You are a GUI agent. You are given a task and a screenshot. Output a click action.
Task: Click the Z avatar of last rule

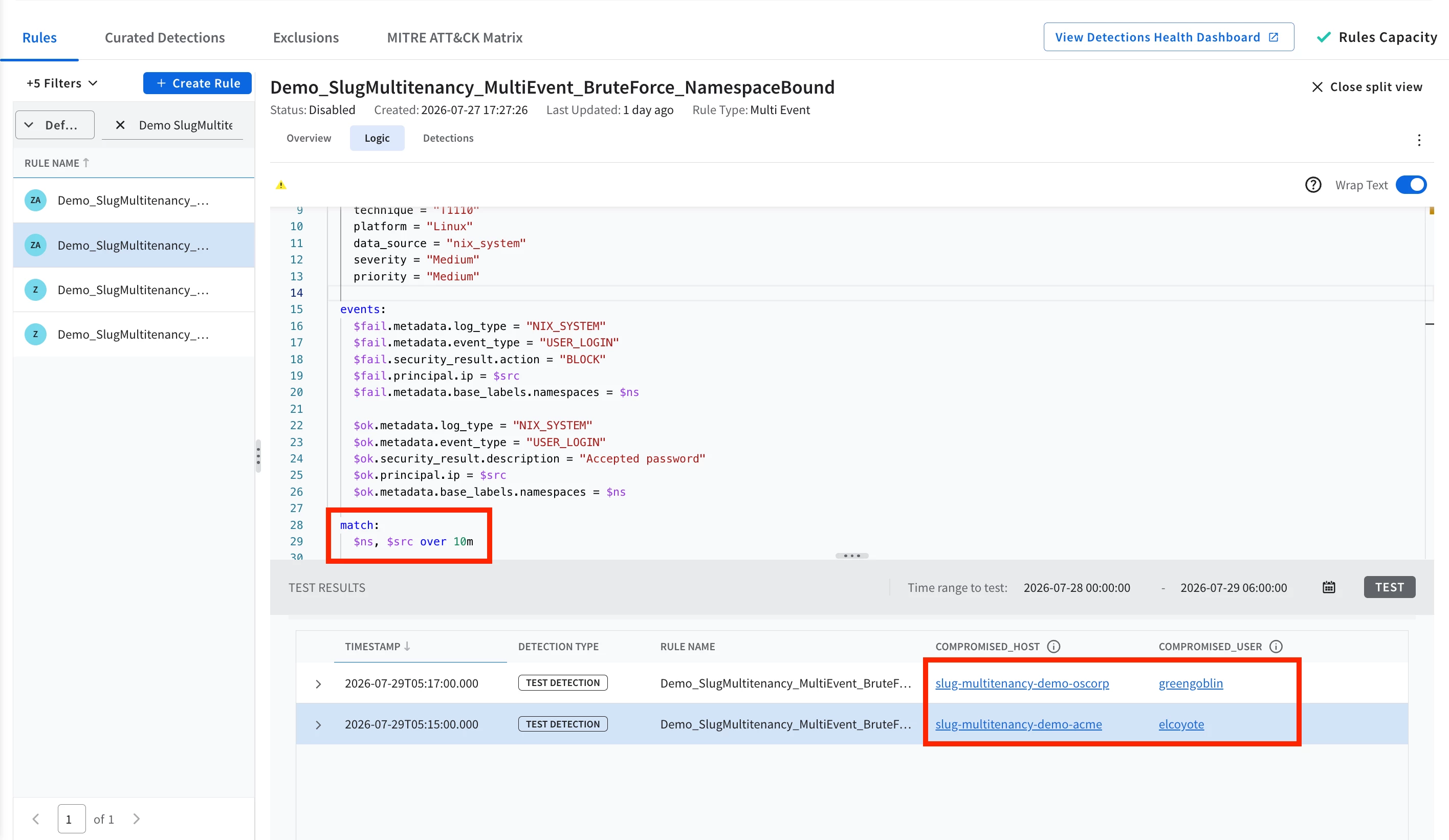[35, 335]
